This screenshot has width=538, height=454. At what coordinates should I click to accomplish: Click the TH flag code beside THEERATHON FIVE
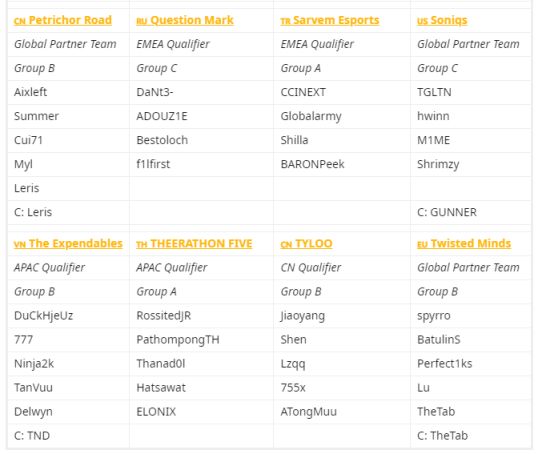click(x=142, y=245)
